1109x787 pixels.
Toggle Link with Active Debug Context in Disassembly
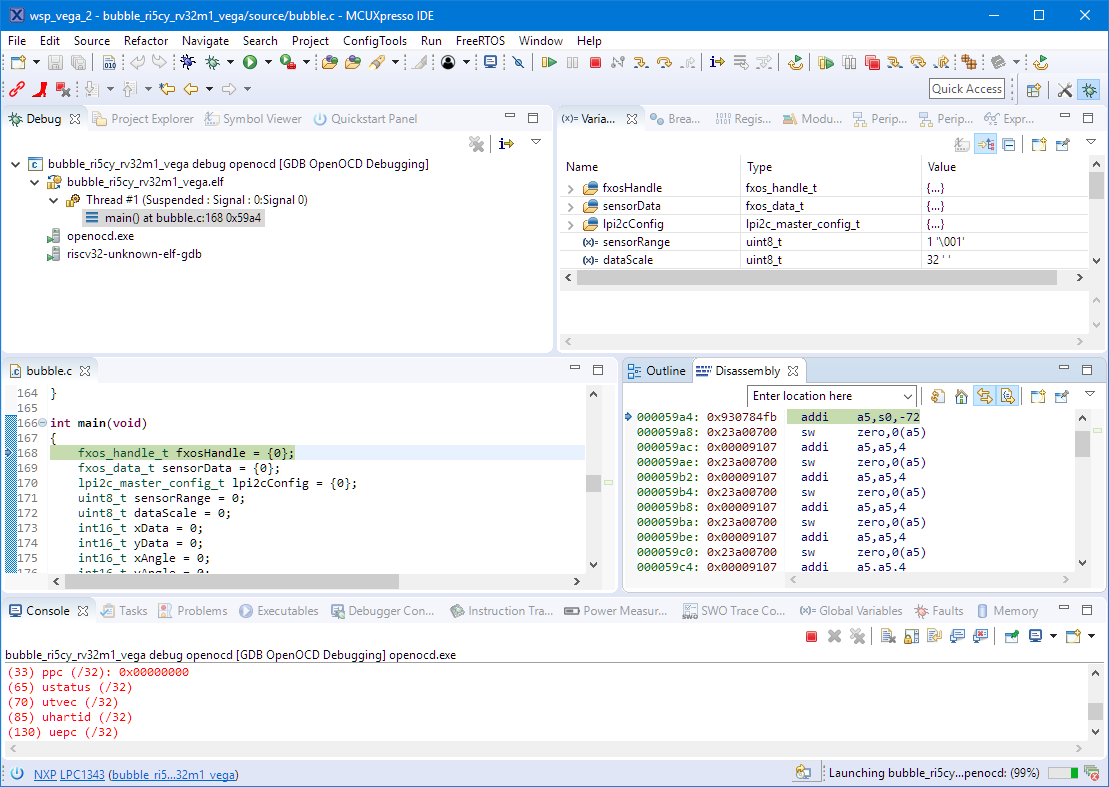[x=985, y=396]
